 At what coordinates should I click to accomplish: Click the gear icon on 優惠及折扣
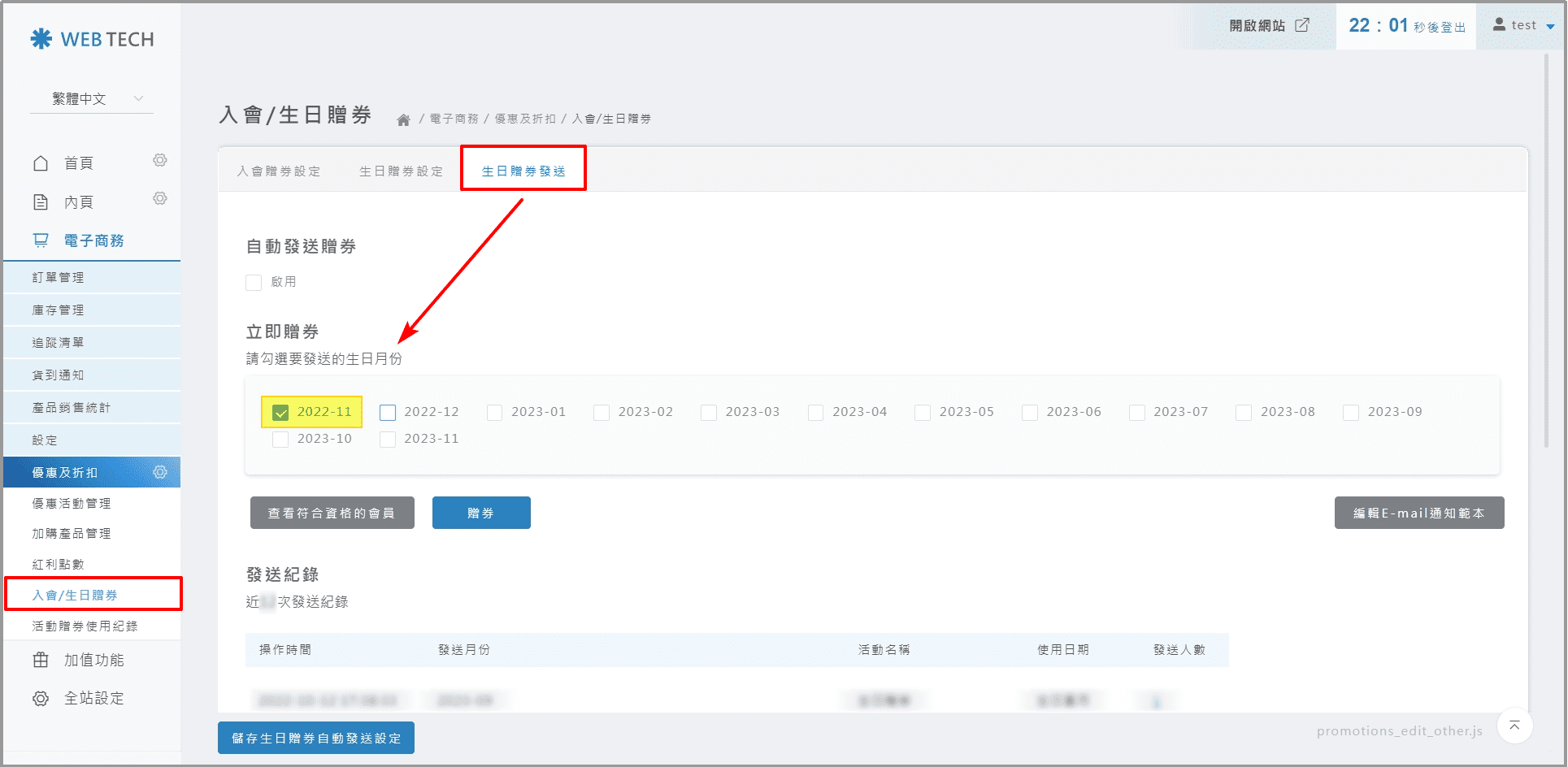click(x=160, y=472)
